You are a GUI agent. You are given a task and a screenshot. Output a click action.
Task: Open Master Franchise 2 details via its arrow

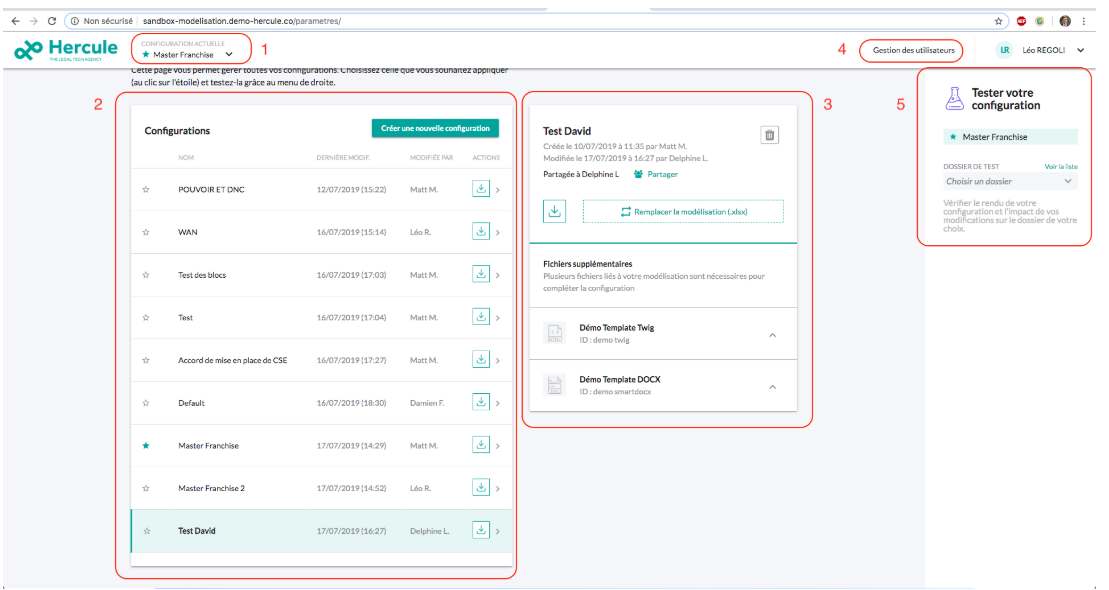[x=498, y=488]
